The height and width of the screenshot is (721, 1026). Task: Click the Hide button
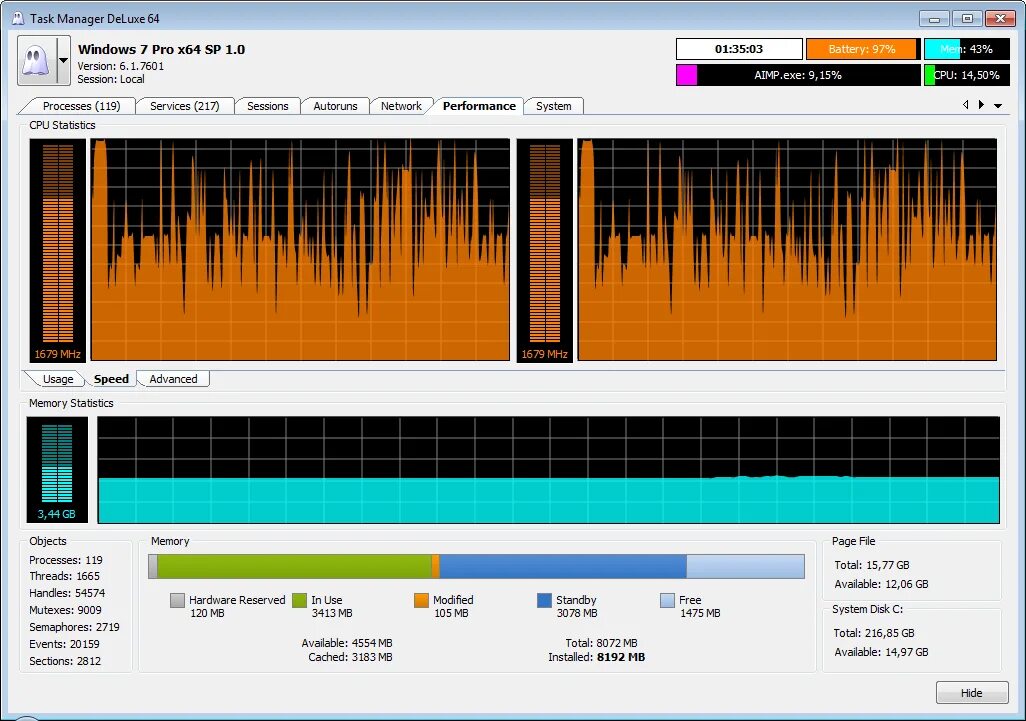[x=972, y=693]
